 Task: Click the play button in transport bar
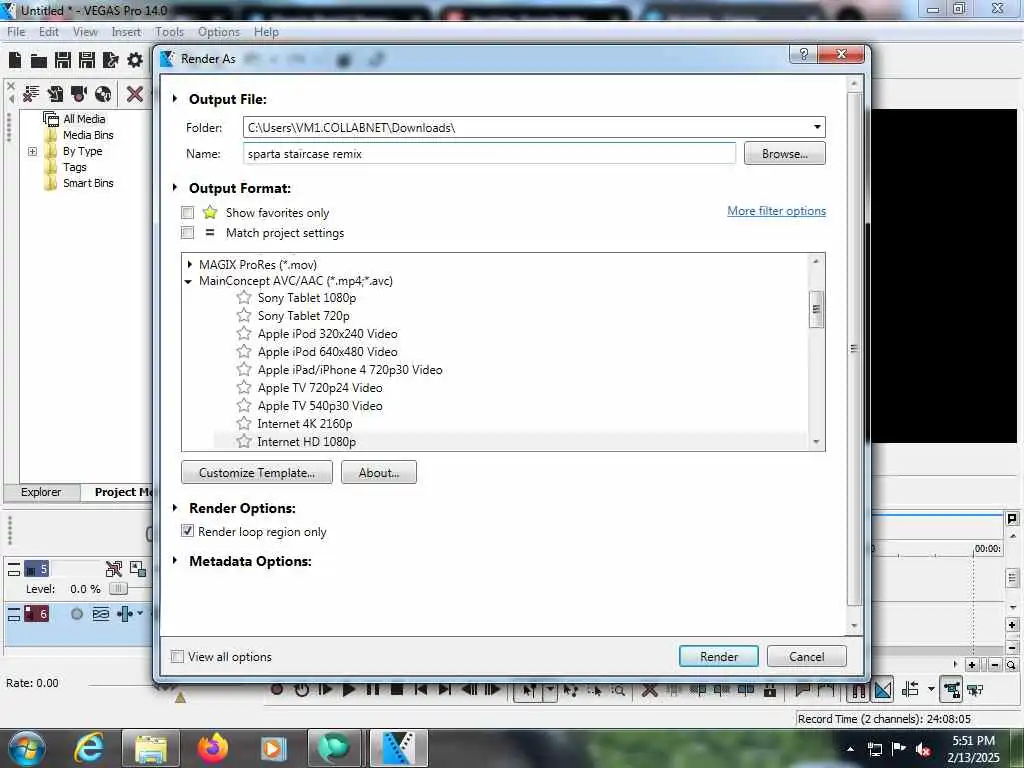[349, 689]
